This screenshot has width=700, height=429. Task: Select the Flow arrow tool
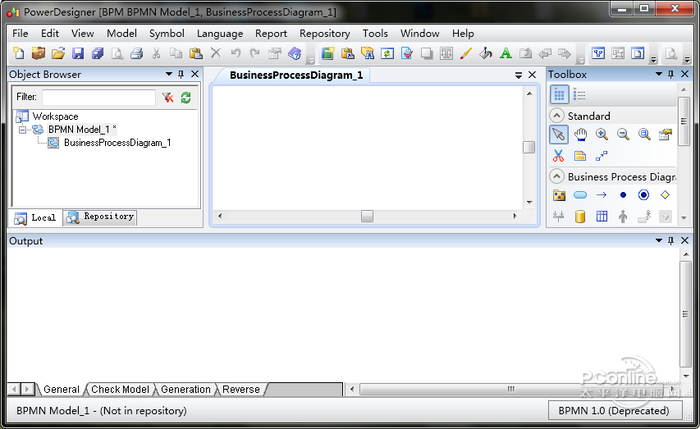[x=601, y=195]
